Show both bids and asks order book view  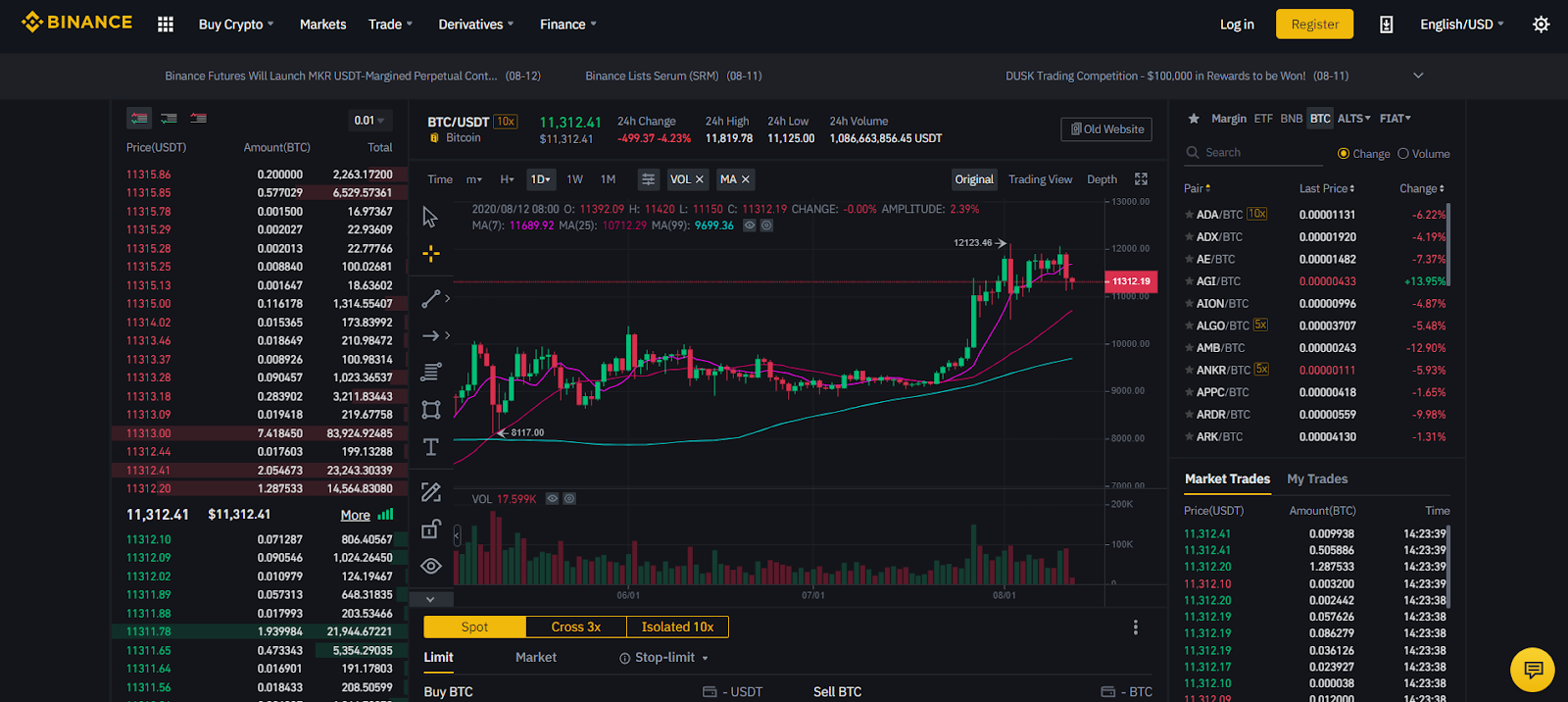[x=139, y=119]
